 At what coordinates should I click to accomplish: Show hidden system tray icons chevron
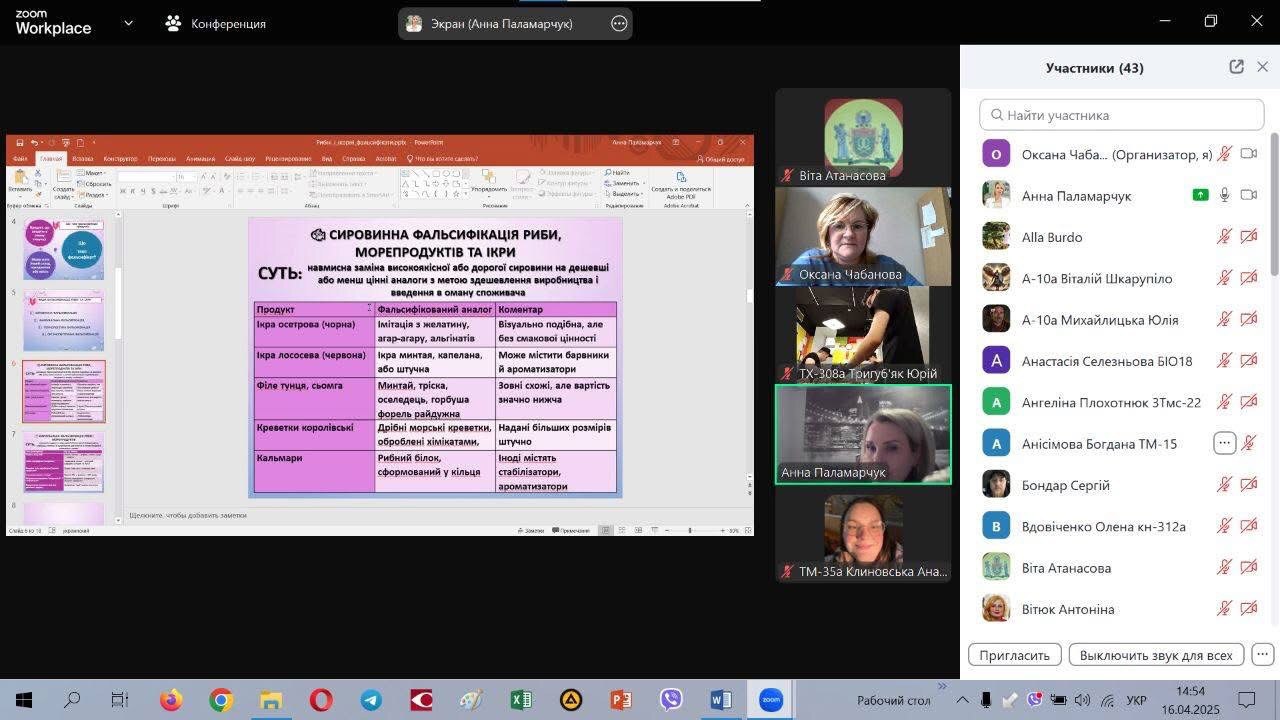coord(962,700)
